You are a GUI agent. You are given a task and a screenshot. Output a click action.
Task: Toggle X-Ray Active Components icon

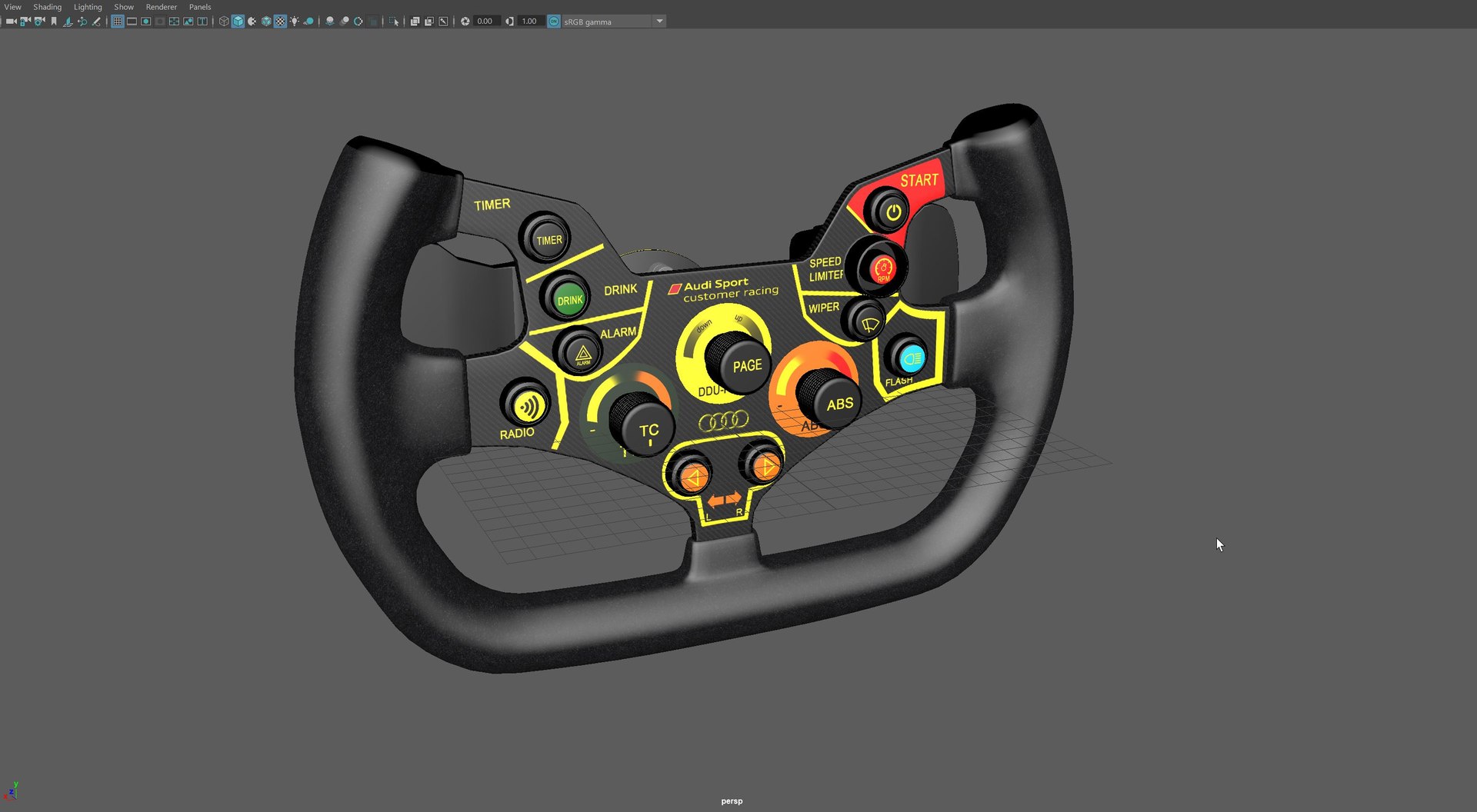(429, 22)
